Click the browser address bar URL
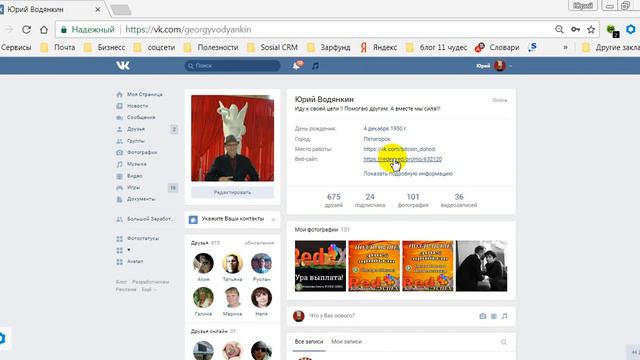640x360 pixels. click(188, 29)
